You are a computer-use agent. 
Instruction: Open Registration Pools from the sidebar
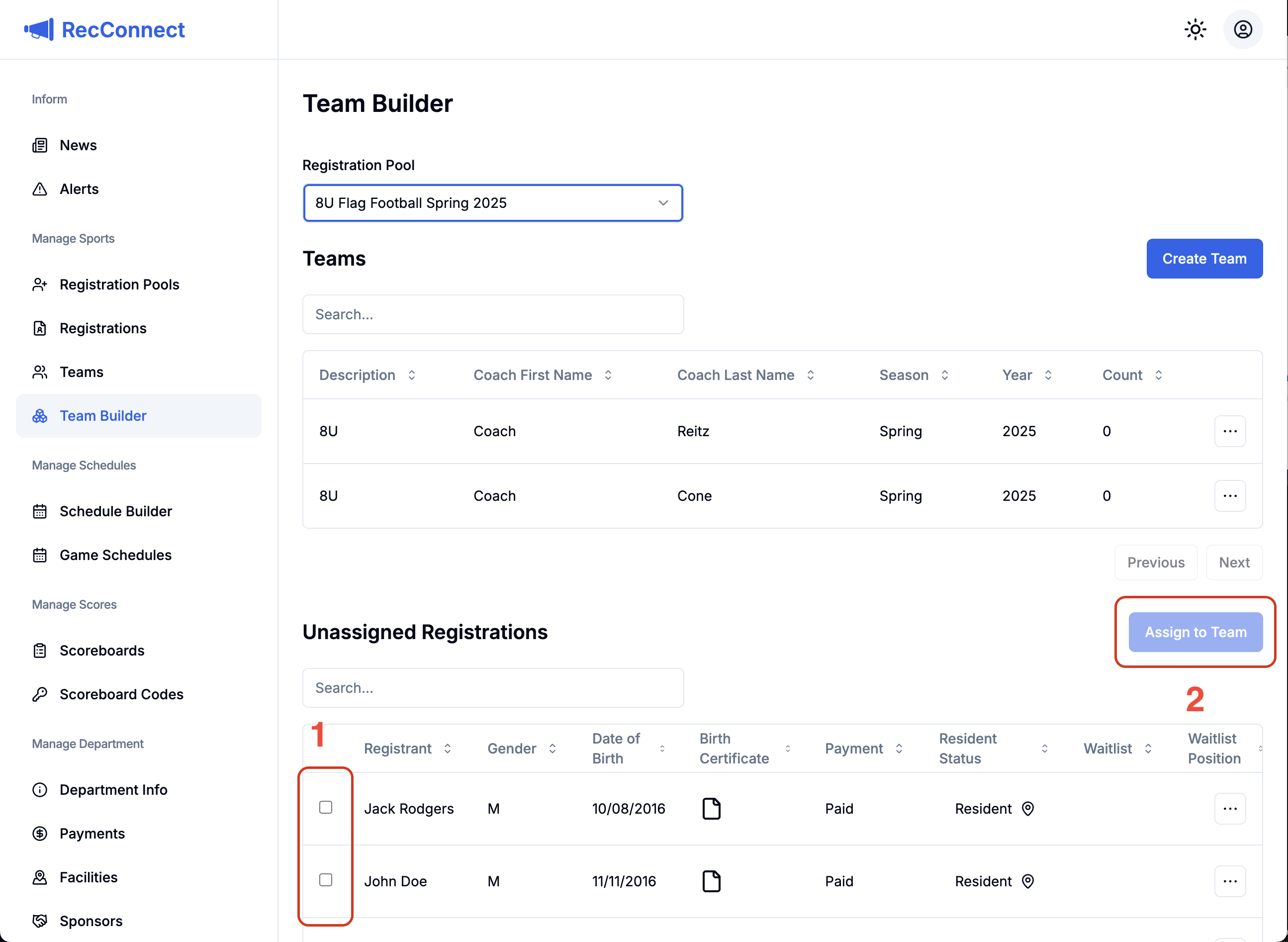click(x=119, y=284)
